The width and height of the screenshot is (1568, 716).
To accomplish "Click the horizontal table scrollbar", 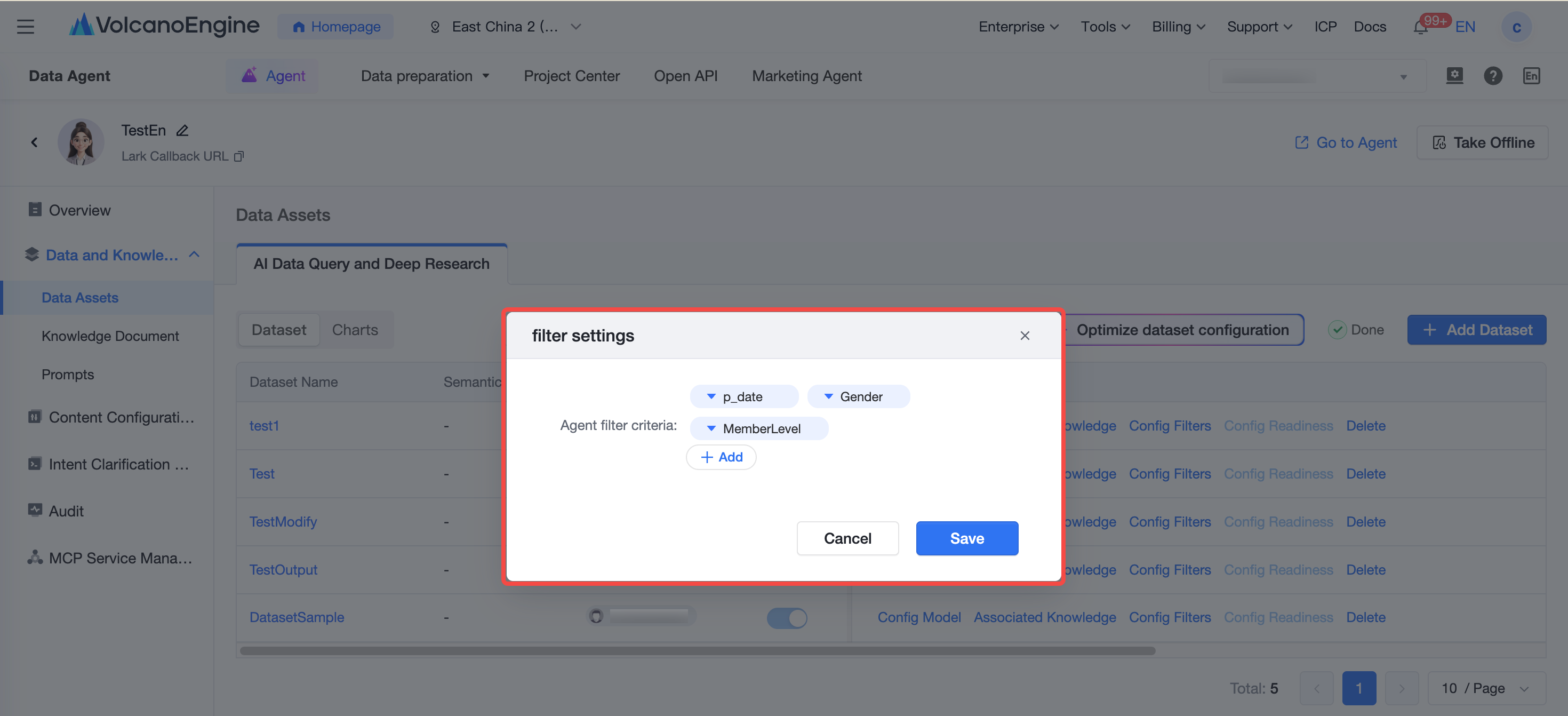I will click(698, 650).
